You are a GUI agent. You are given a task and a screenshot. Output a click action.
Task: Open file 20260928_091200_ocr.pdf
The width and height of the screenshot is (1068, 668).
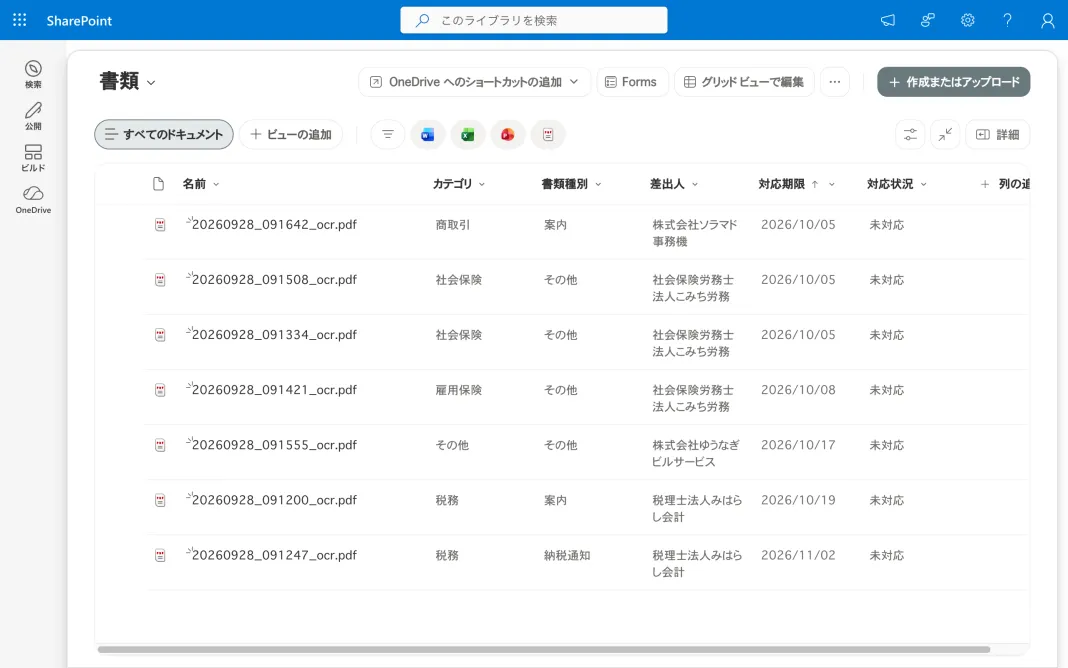[x=274, y=500]
